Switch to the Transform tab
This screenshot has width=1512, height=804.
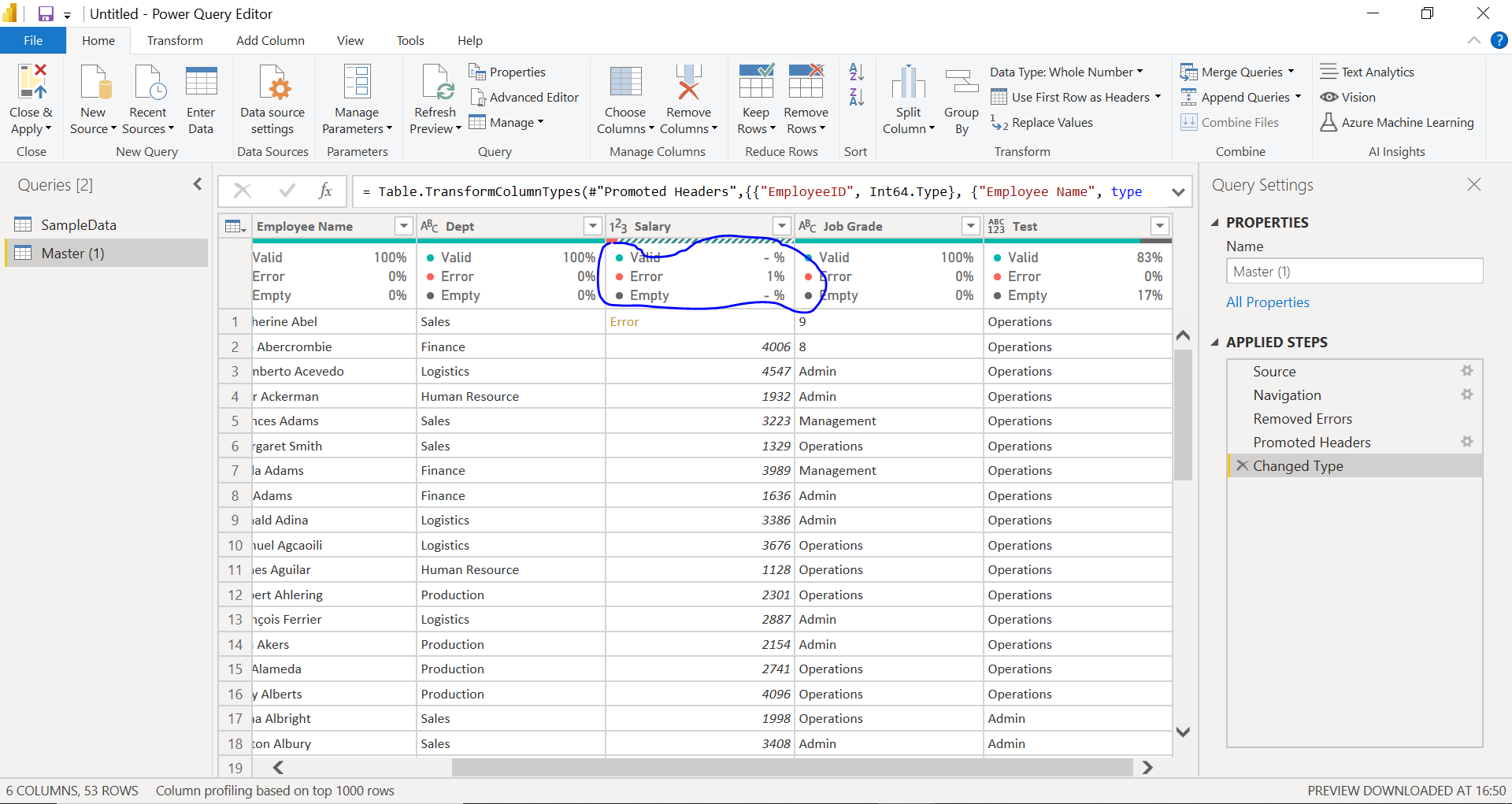pyautogui.click(x=175, y=40)
